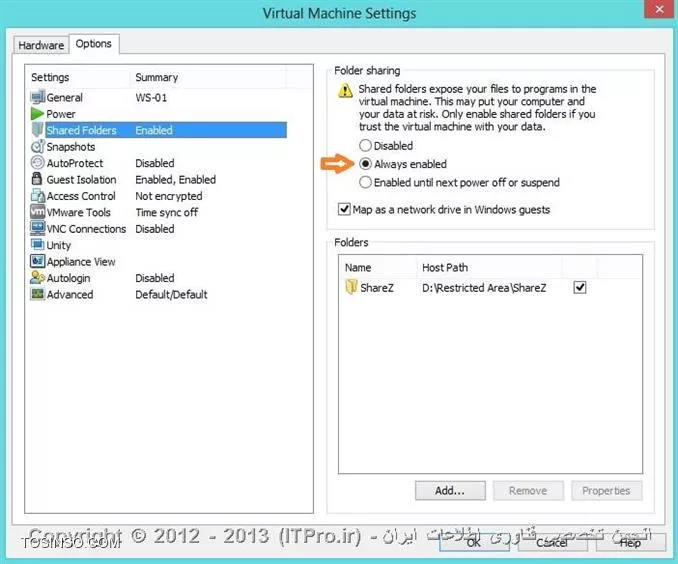Click the Add... button
The image size is (678, 564).
tap(450, 490)
